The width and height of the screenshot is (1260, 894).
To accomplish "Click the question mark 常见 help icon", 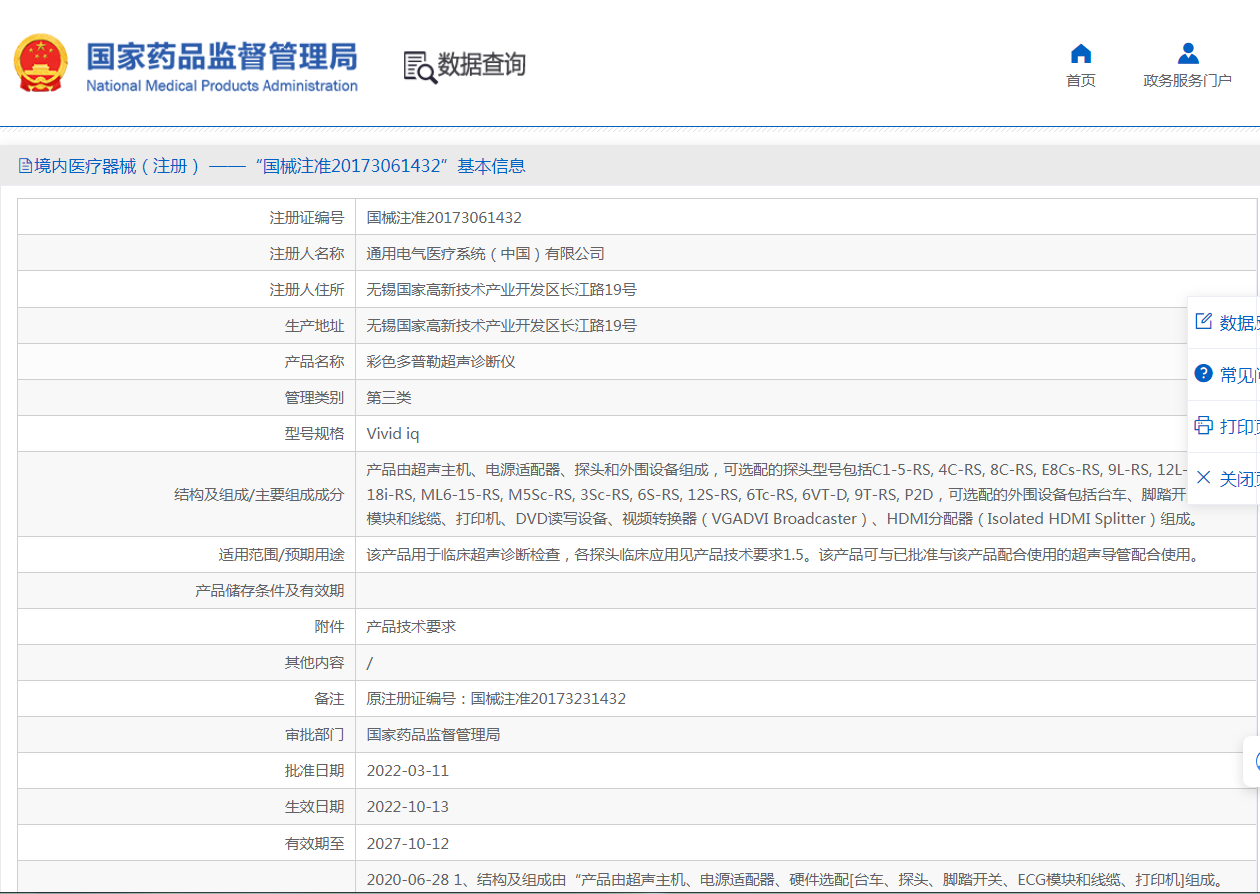I will 1204,373.
